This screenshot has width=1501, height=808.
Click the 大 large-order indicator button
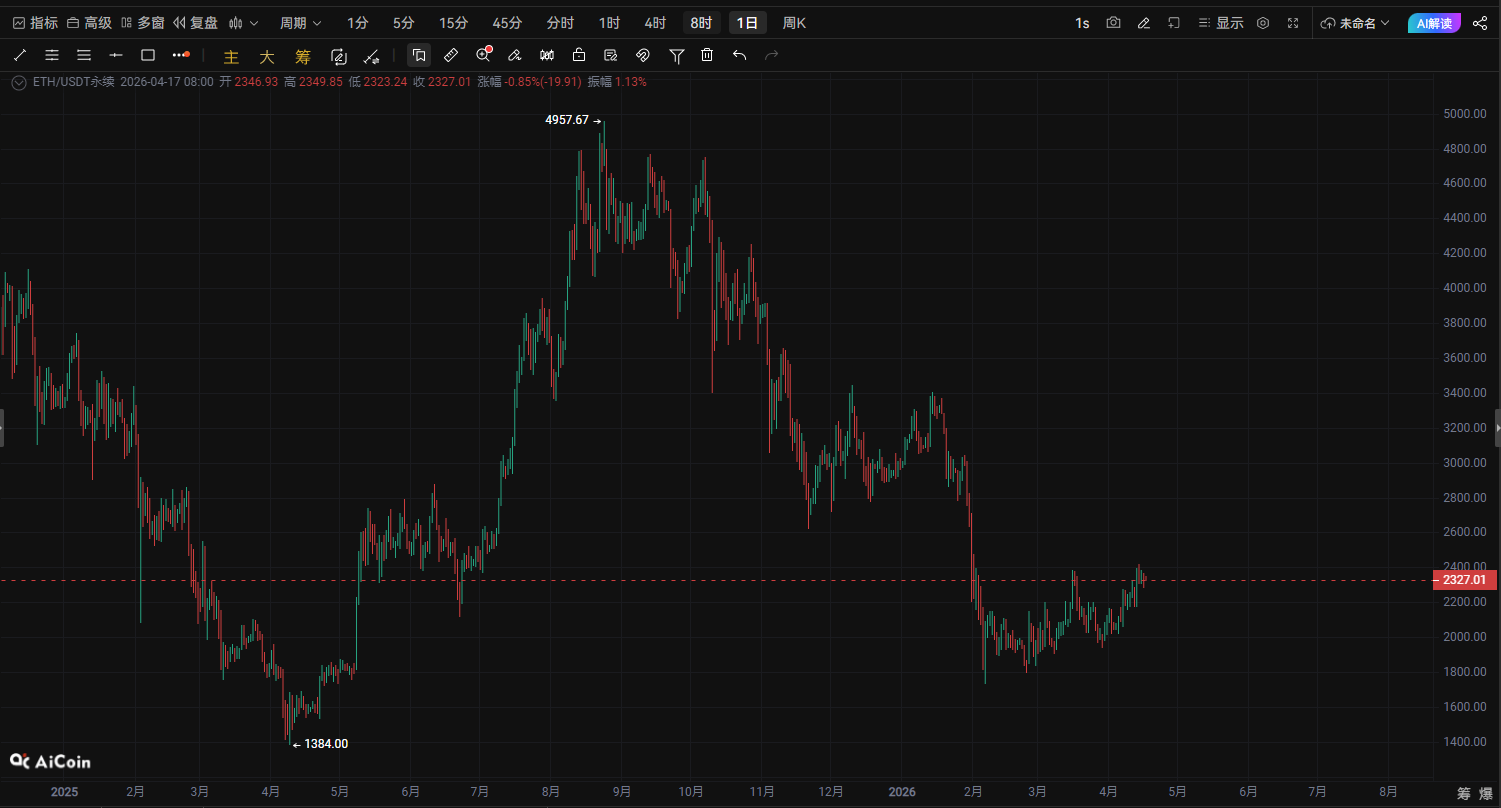click(267, 56)
